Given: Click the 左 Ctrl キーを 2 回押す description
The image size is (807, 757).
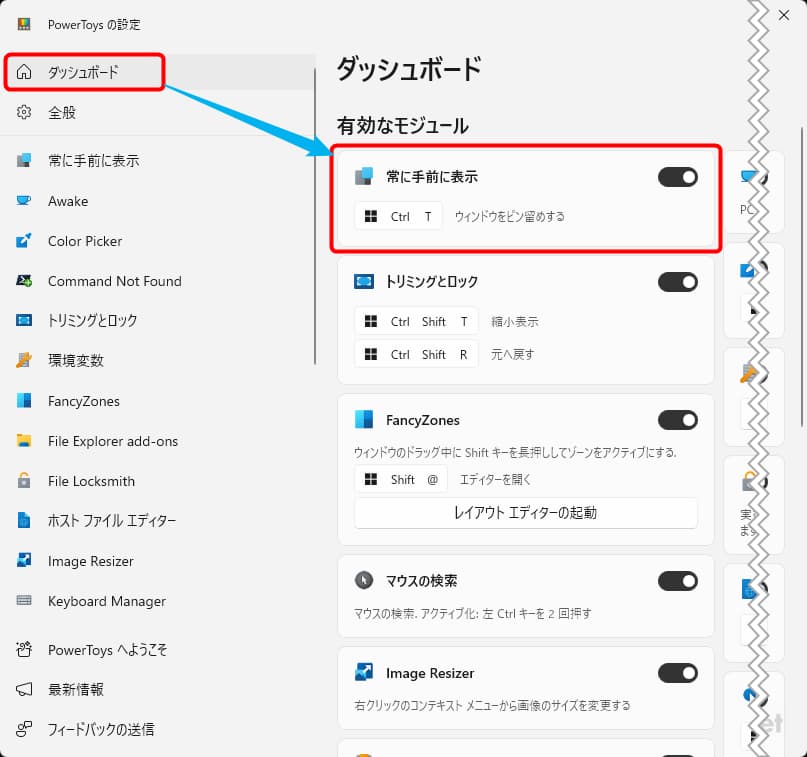Looking at the screenshot, I should pyautogui.click(x=472, y=613).
